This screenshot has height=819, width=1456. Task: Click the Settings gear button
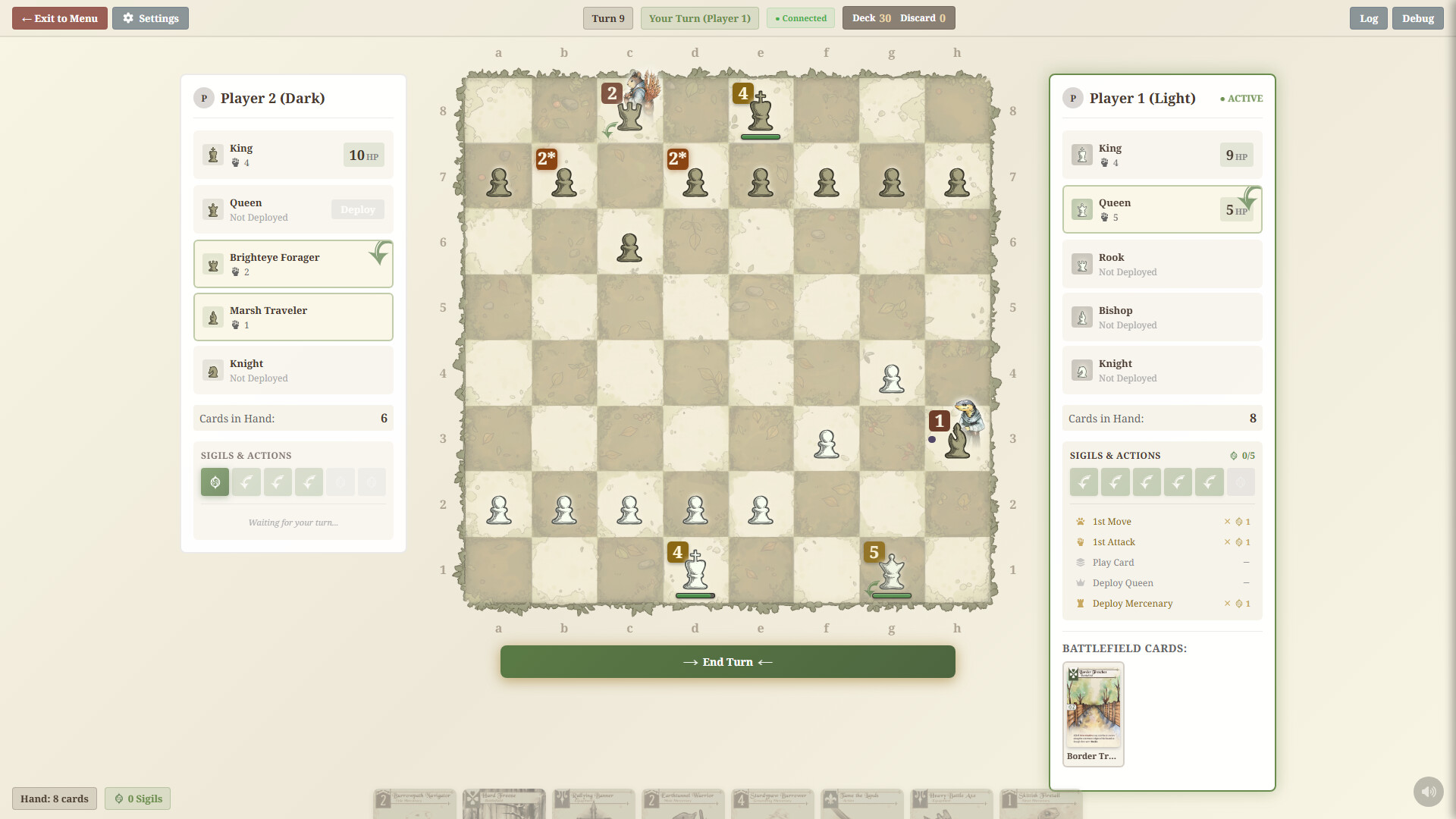(150, 18)
